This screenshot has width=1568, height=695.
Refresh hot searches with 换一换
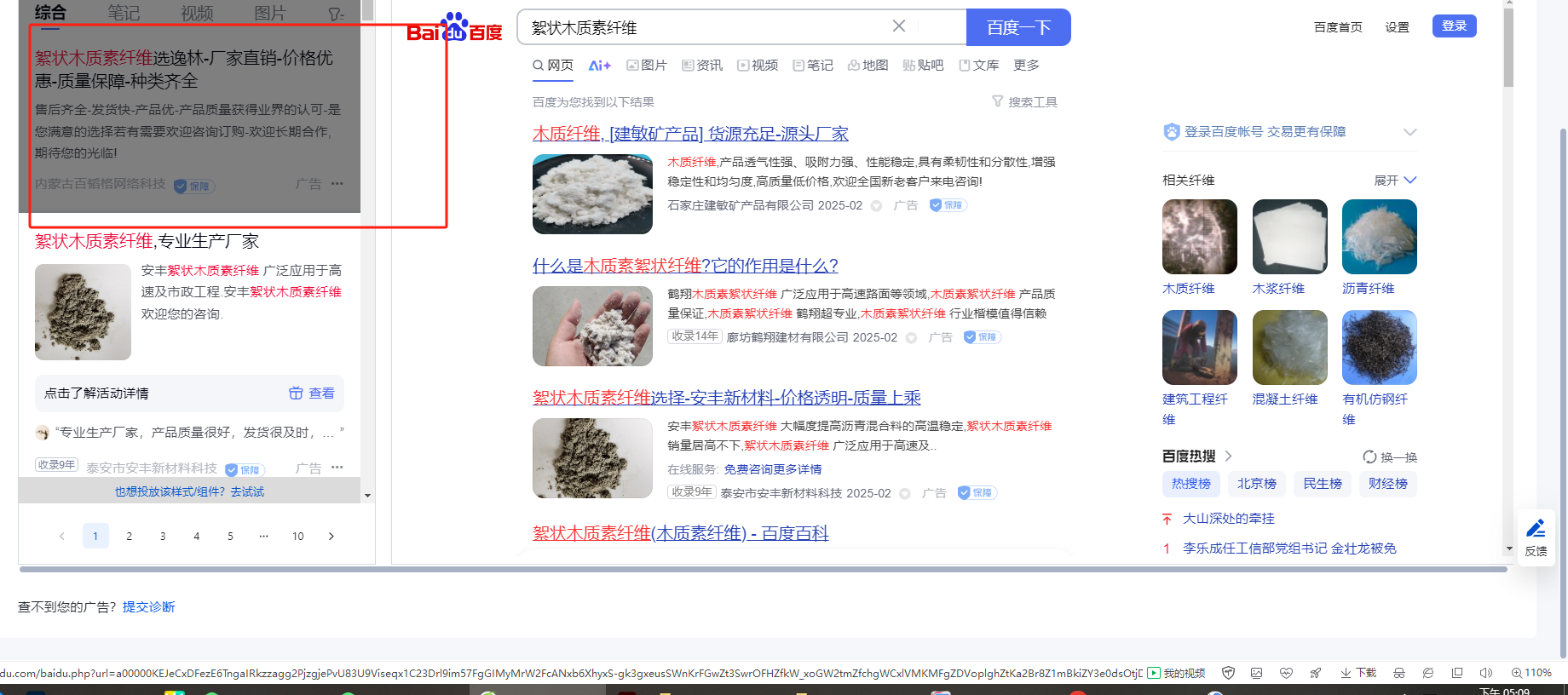[1390, 457]
